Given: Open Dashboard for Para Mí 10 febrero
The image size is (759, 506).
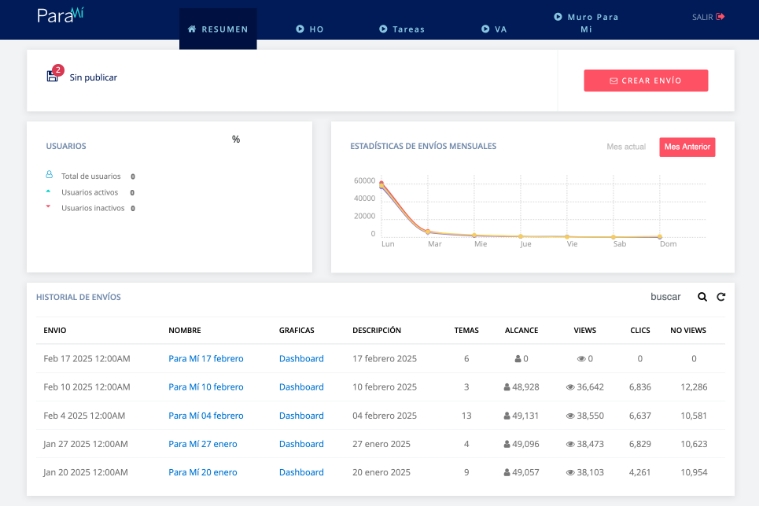Looking at the screenshot, I should [x=301, y=387].
